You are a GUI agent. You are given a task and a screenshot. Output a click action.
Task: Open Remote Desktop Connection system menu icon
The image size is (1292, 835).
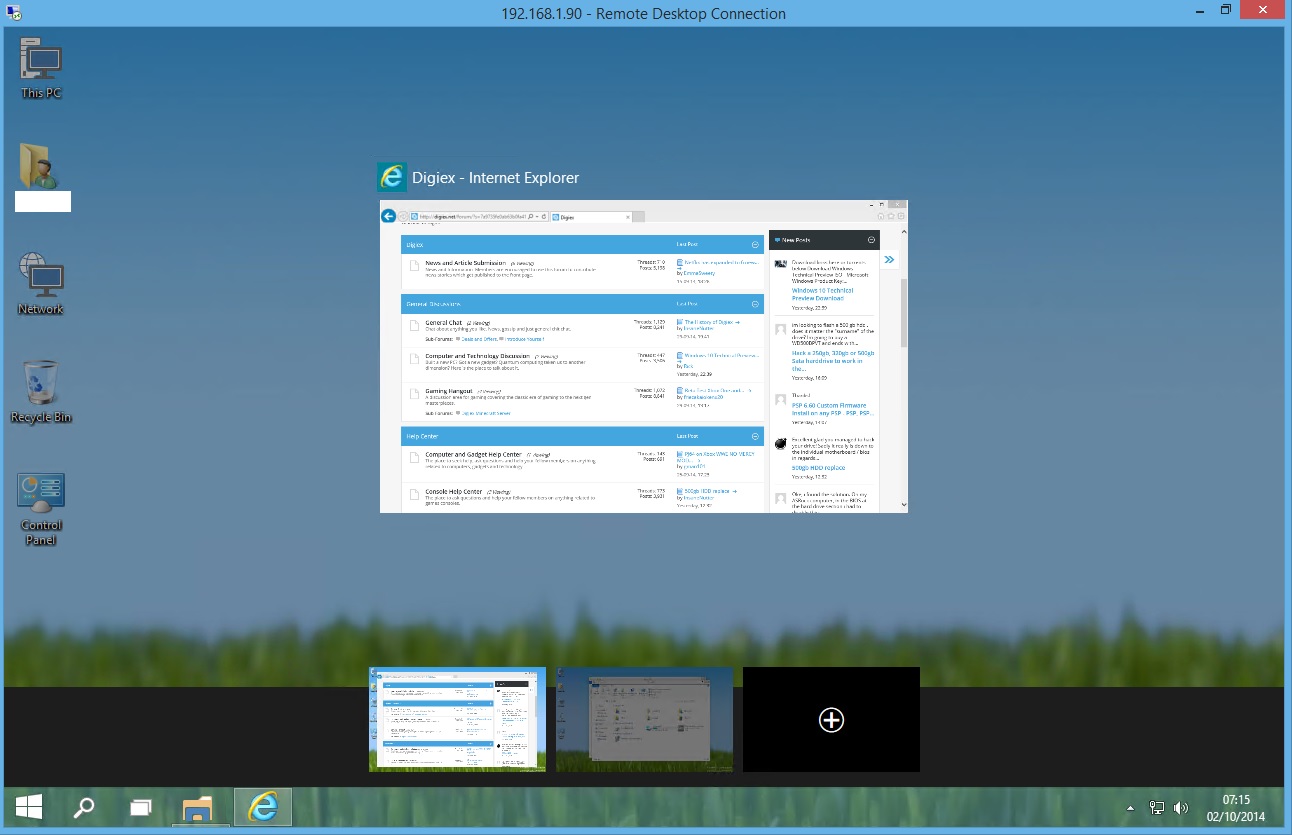(x=14, y=13)
